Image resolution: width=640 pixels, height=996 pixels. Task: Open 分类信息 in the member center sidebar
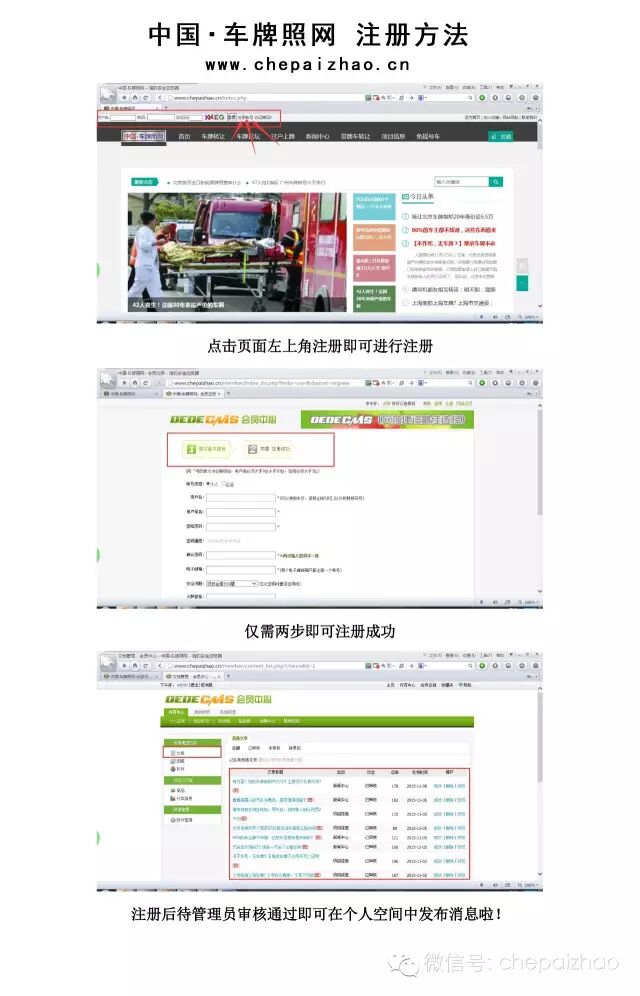(x=181, y=798)
